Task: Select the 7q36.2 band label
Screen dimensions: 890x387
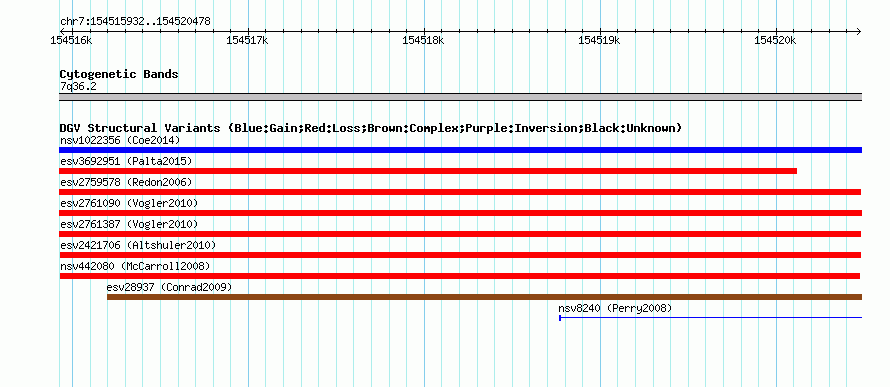Action: [78, 86]
